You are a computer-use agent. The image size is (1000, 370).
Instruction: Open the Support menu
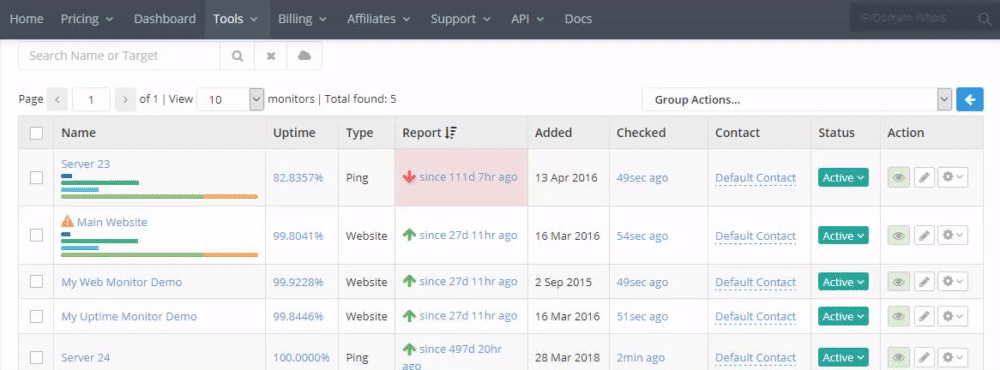click(x=460, y=19)
